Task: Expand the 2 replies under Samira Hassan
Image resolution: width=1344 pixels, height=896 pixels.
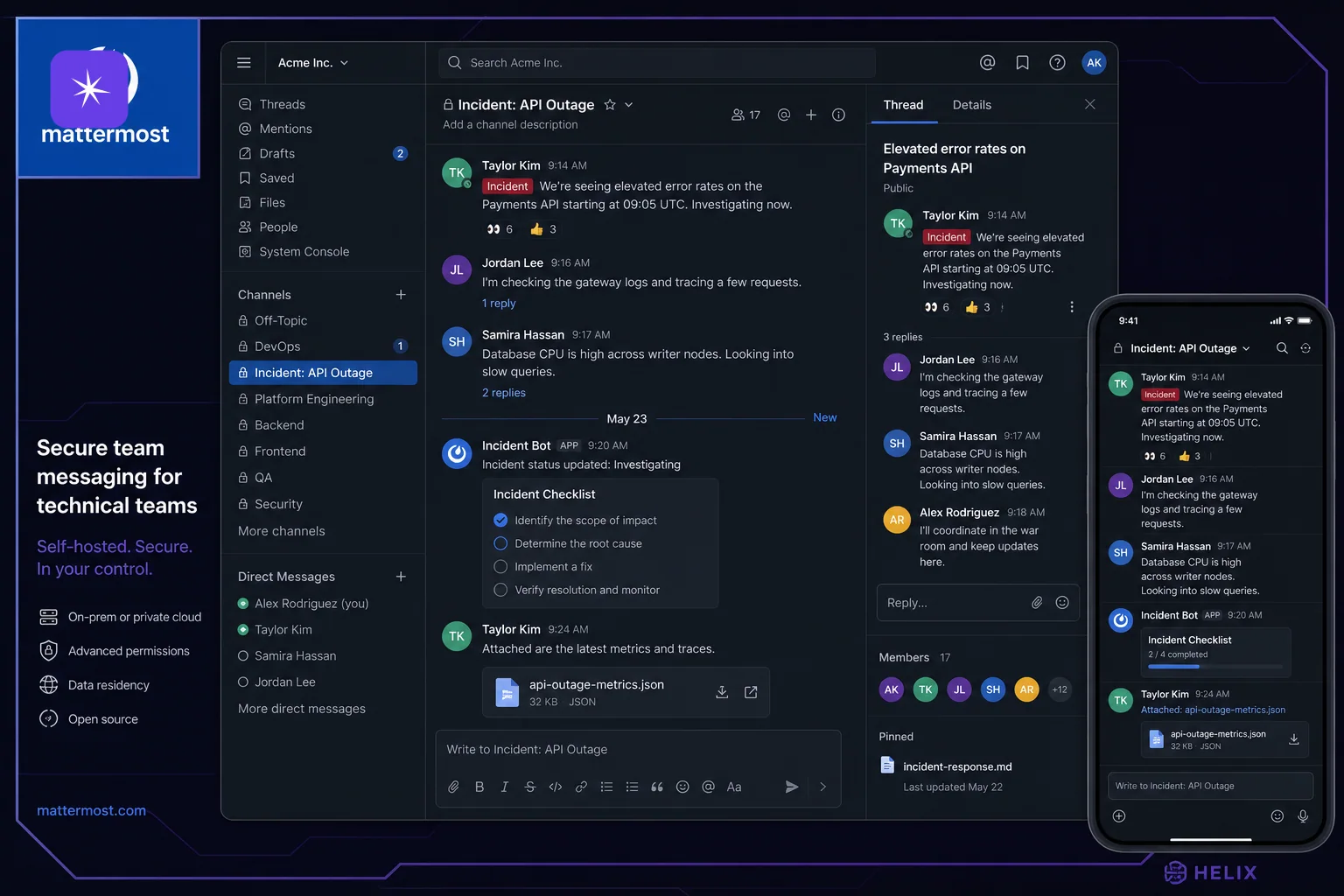Action: point(504,393)
